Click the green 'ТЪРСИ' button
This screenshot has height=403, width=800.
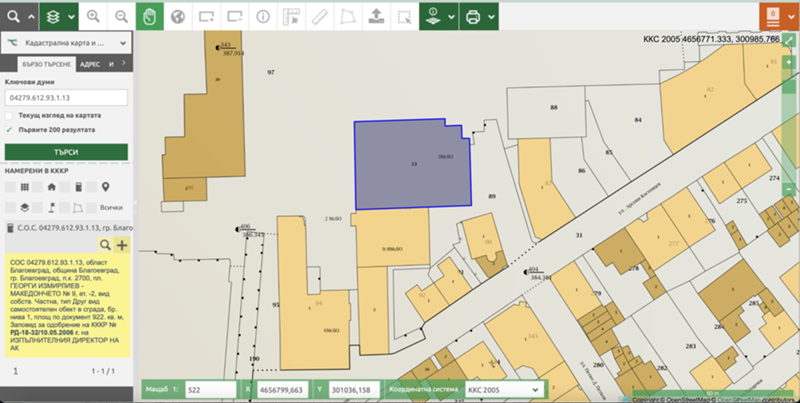(x=66, y=152)
